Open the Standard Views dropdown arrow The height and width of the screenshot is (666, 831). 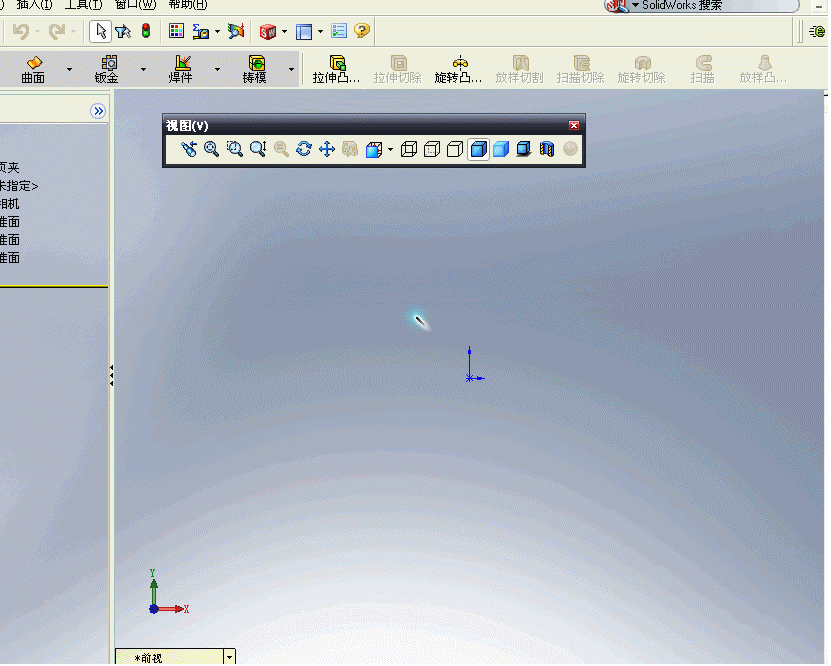click(390, 149)
